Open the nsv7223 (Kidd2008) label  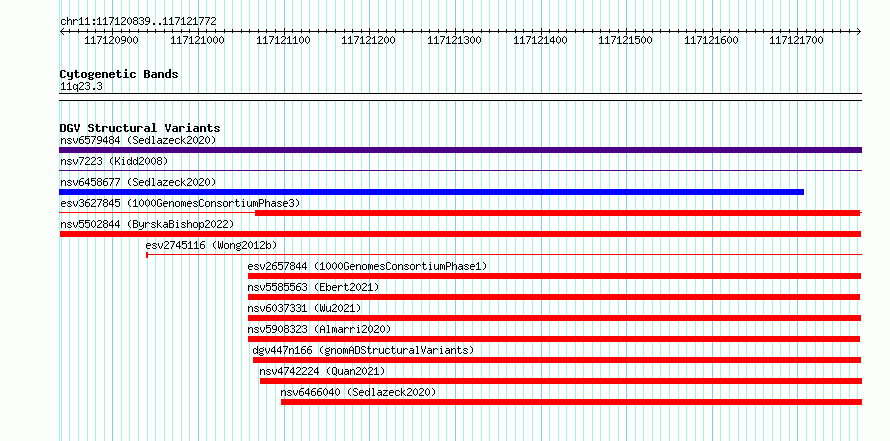[x=114, y=162]
